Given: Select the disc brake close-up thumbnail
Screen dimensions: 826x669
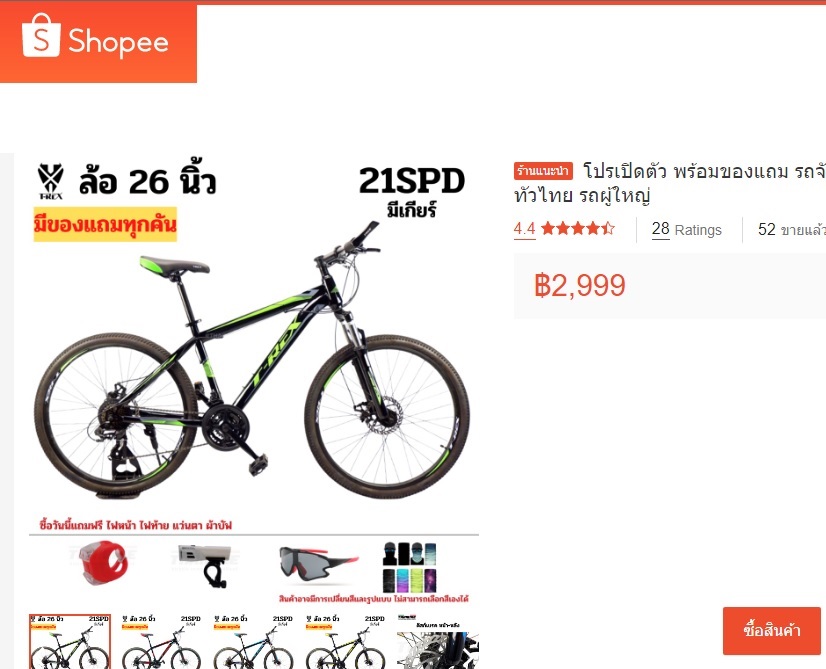Looking at the screenshot, I should pos(438,641).
